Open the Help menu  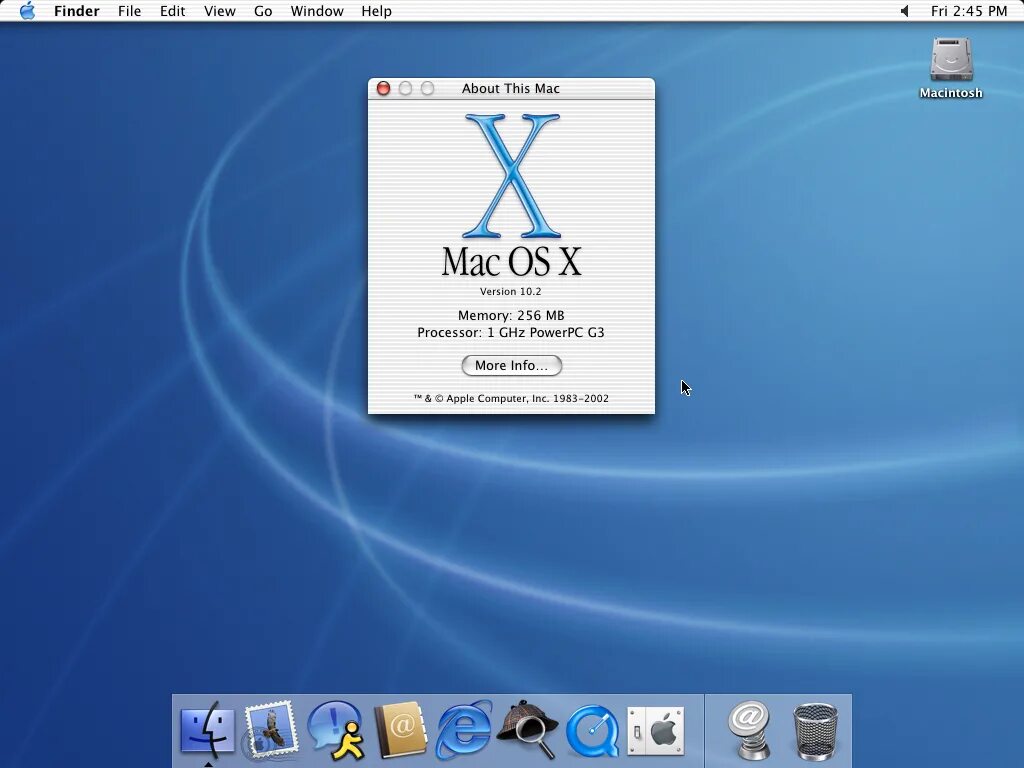coord(376,11)
